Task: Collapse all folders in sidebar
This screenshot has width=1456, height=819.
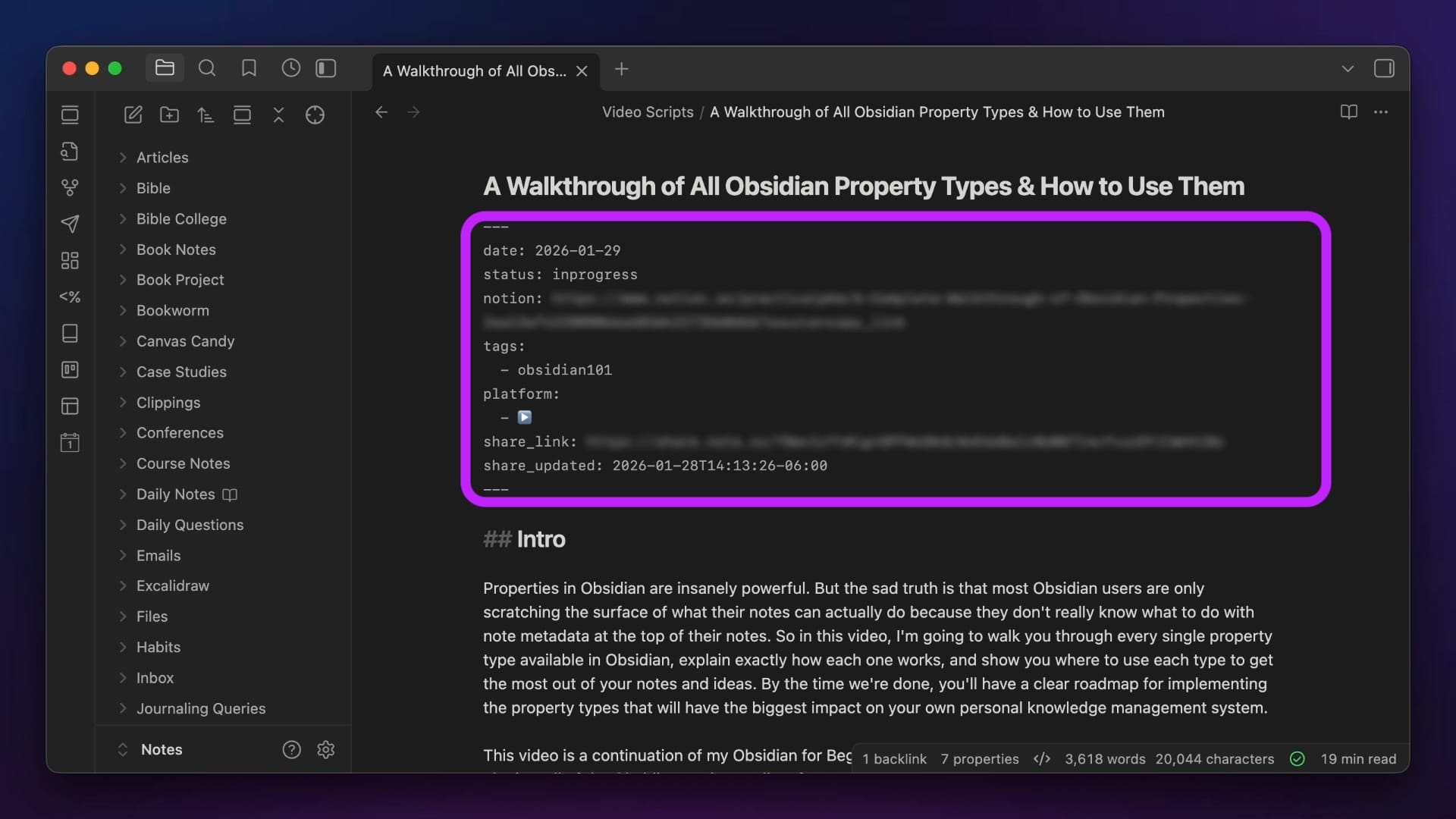Action: pyautogui.click(x=278, y=115)
